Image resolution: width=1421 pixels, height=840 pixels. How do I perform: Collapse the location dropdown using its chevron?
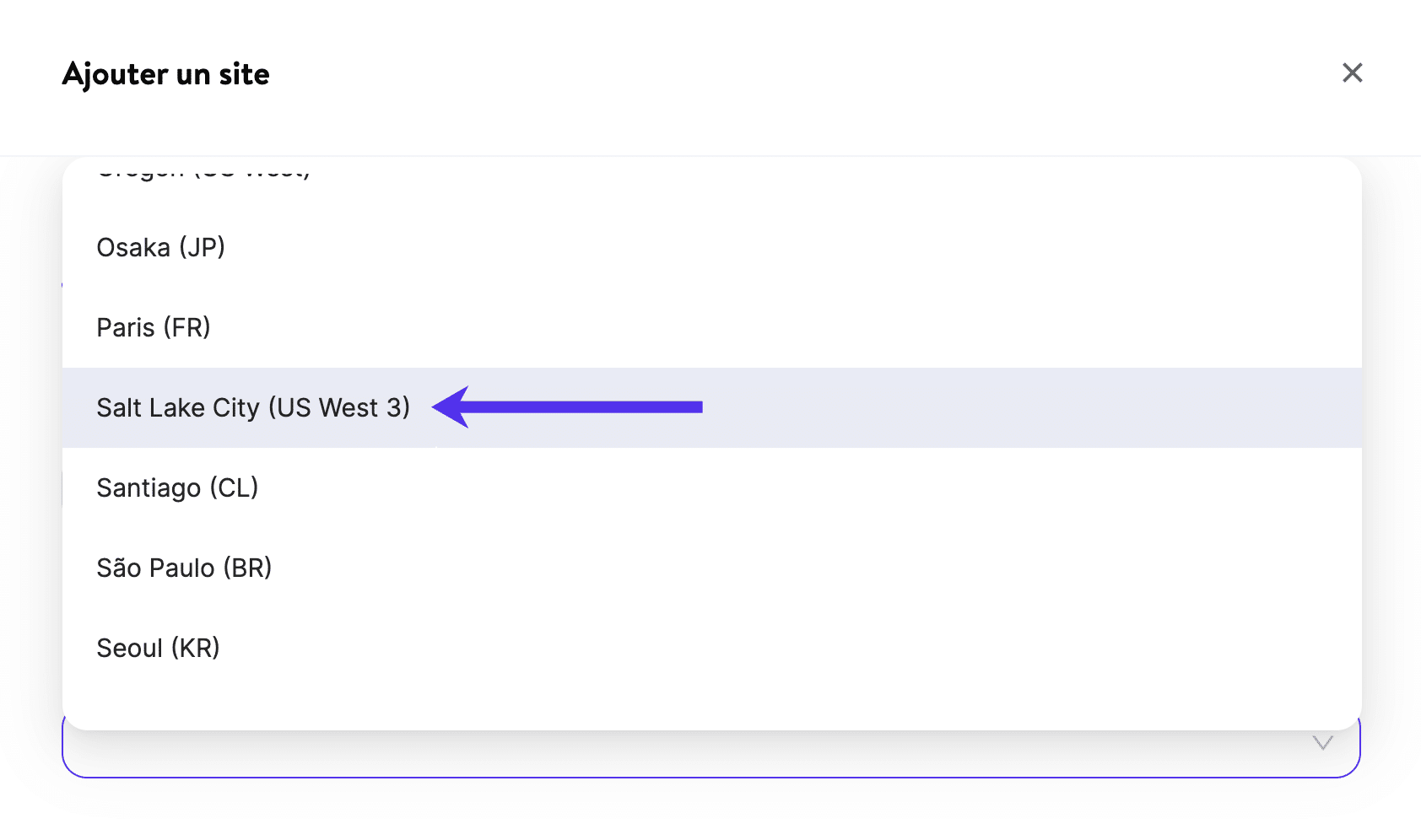click(x=1322, y=743)
